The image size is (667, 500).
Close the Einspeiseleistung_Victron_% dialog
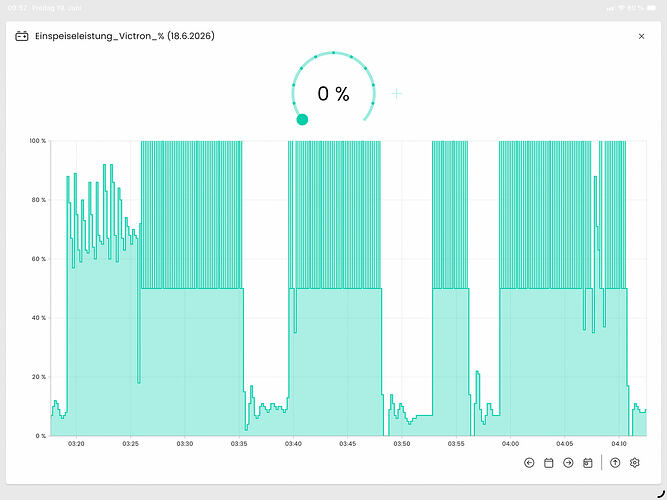click(x=641, y=36)
